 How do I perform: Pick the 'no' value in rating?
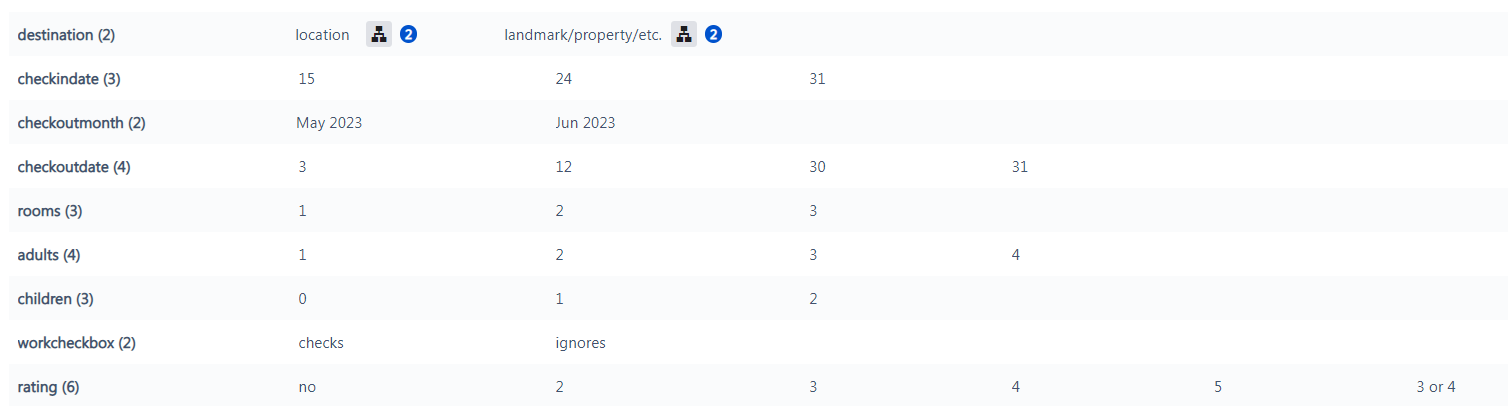coord(307,387)
